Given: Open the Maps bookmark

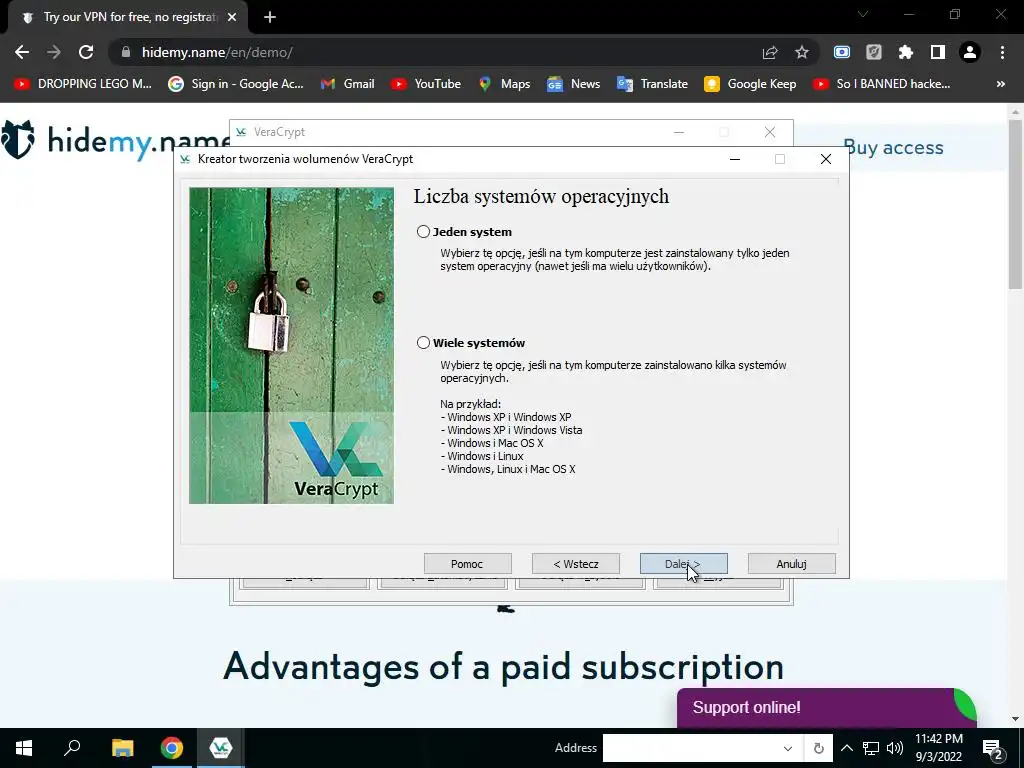Looking at the screenshot, I should tap(504, 84).
